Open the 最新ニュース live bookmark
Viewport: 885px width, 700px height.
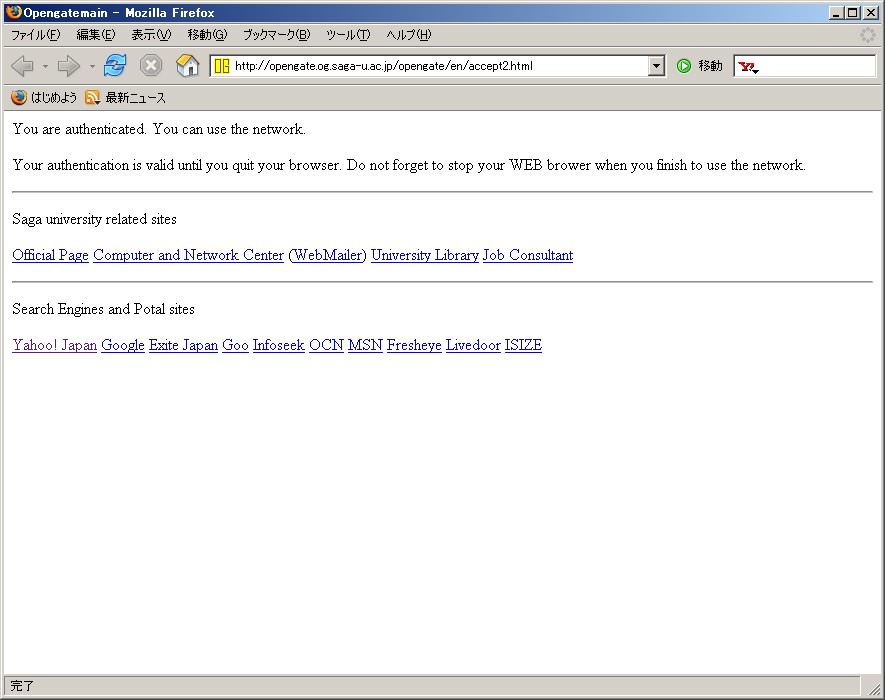click(x=135, y=98)
